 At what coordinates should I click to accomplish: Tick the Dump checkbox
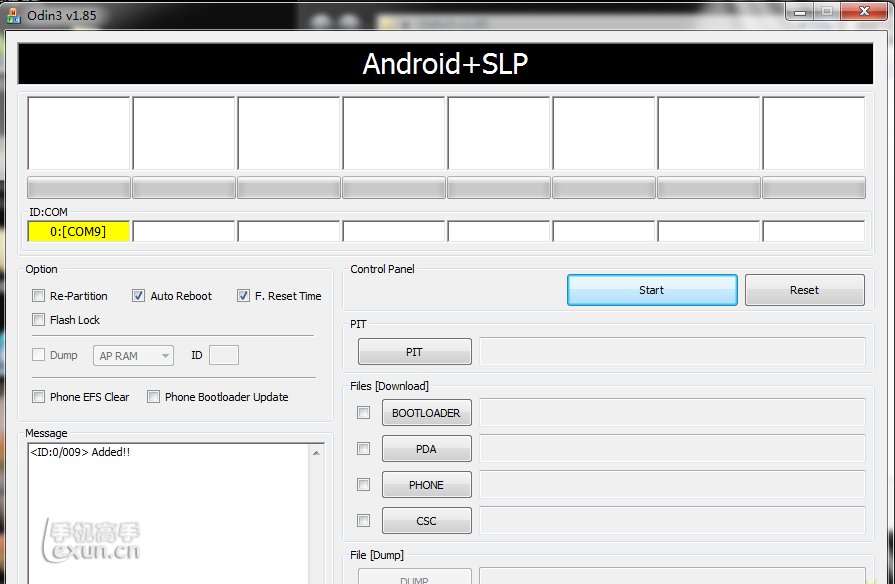(x=38, y=355)
